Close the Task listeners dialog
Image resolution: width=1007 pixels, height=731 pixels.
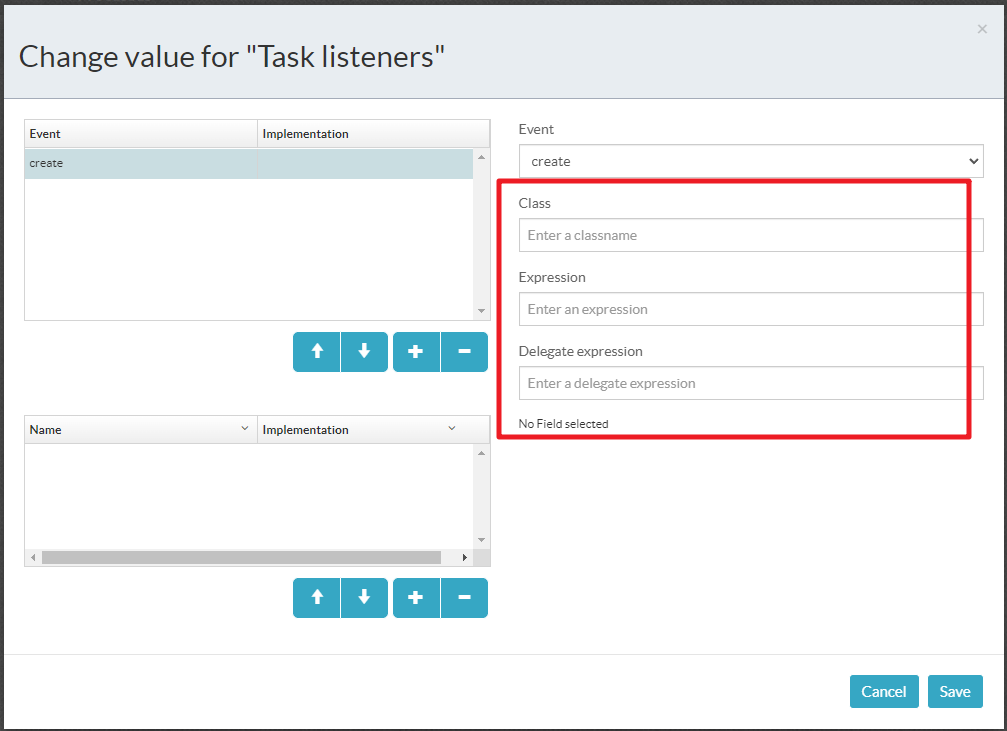[982, 30]
